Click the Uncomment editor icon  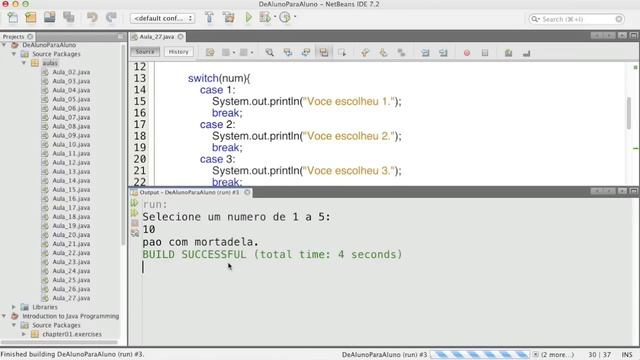pyautogui.click(x=527, y=53)
